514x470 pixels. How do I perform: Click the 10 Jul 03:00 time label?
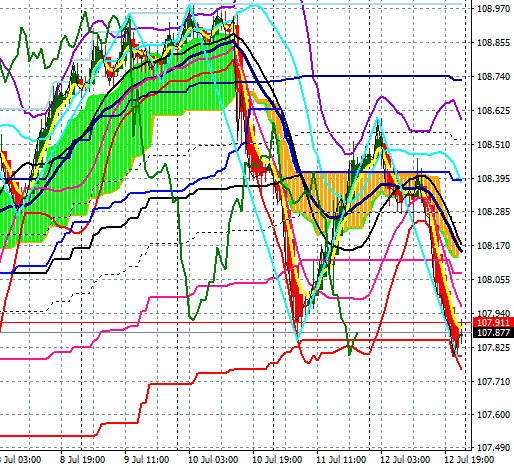click(x=213, y=460)
